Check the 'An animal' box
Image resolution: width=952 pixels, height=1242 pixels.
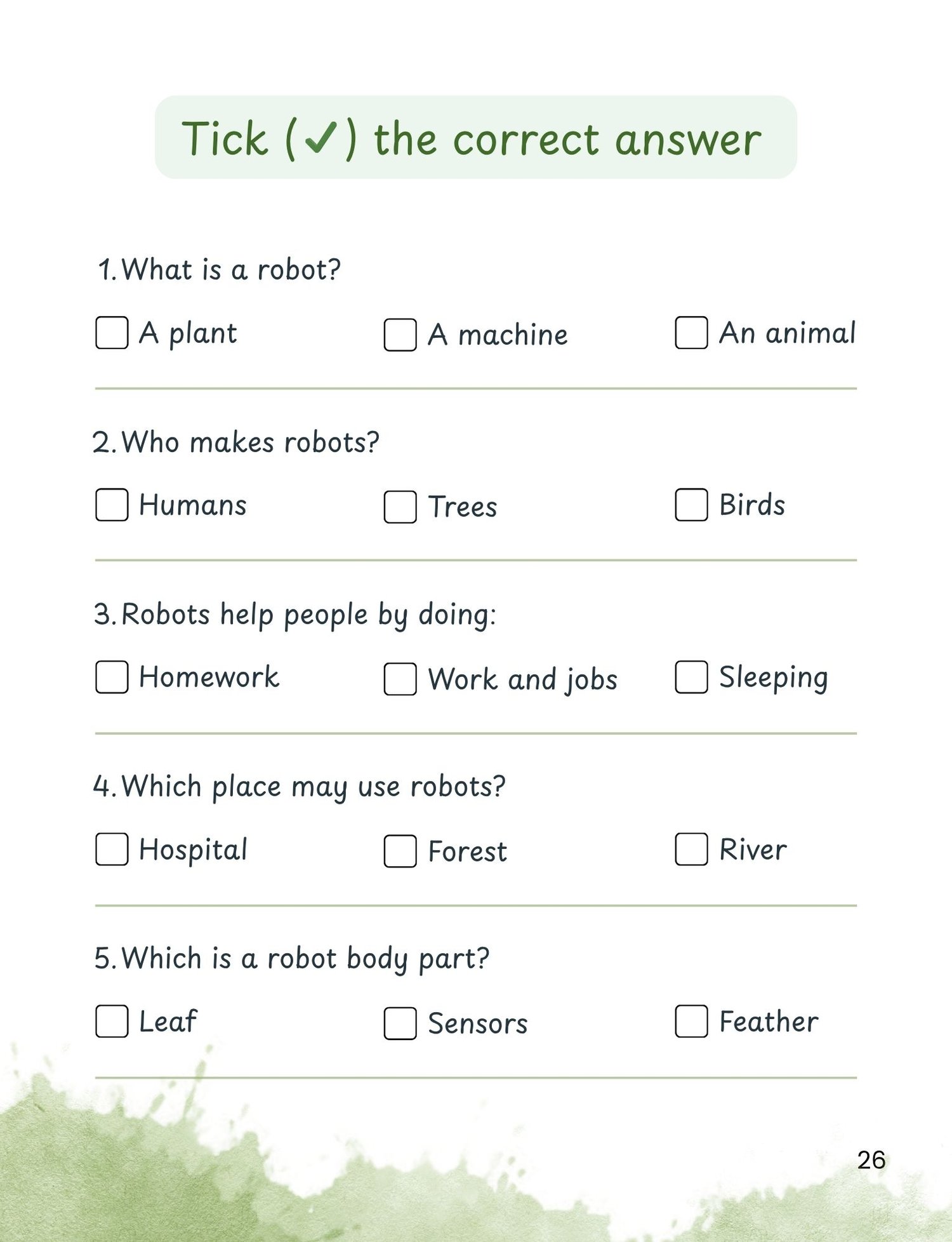692,333
